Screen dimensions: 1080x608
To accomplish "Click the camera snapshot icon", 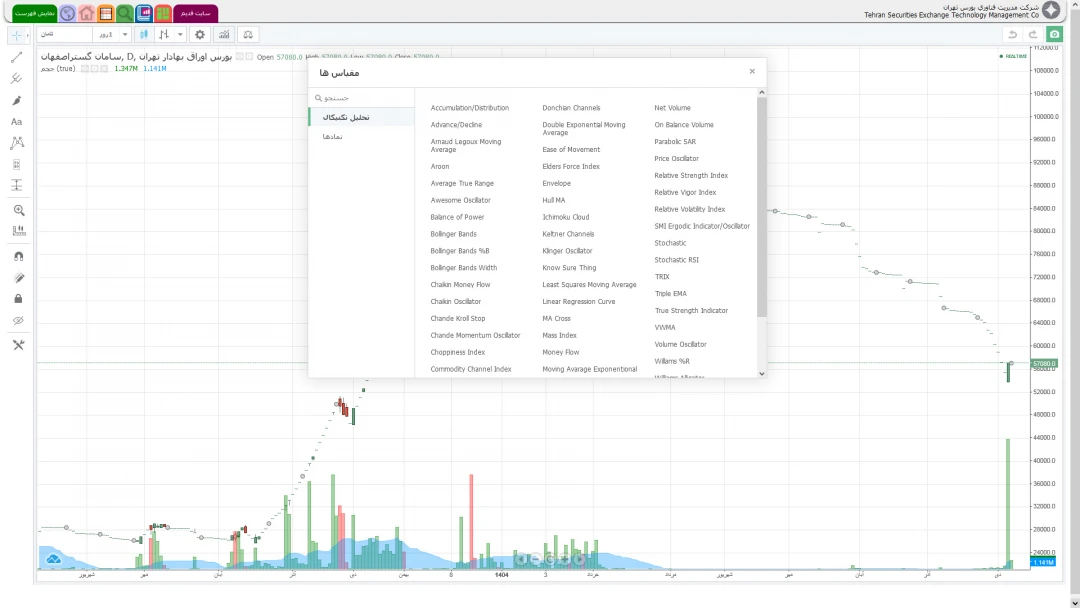I will click(1054, 34).
